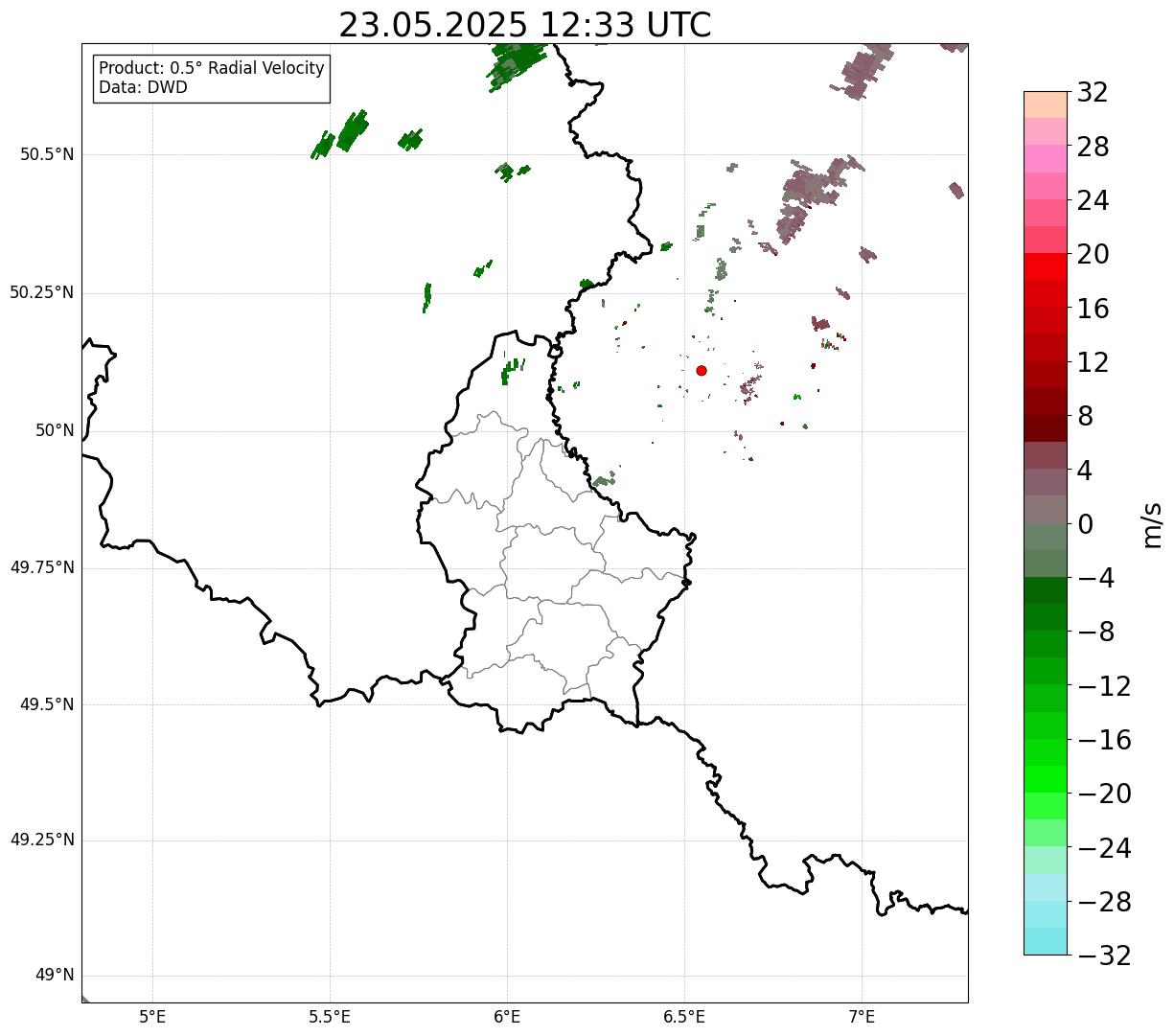Click the 49°N latitude label
The width and height of the screenshot is (1174, 1036).
tap(55, 975)
